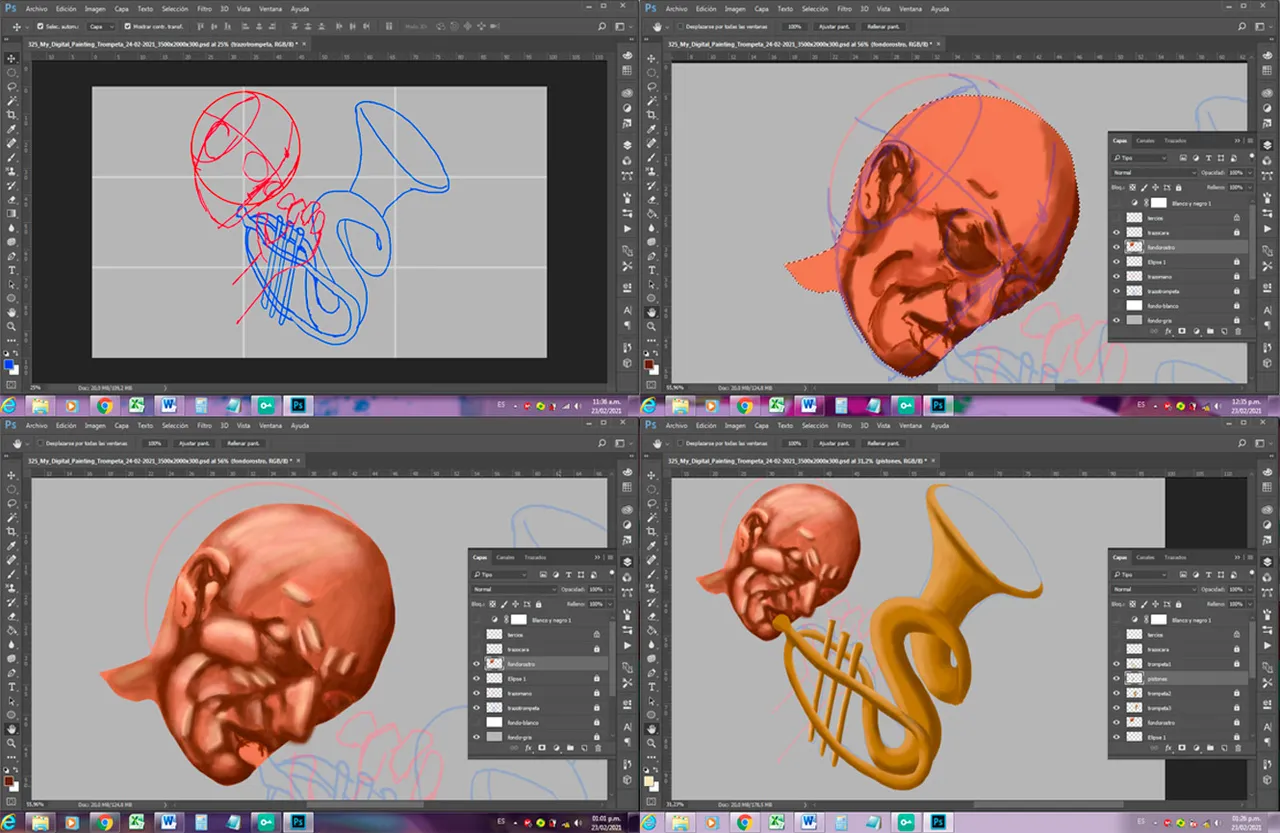1280x833 pixels.
Task: Open blend mode Normal dropdown in top-right window
Action: point(1154,172)
